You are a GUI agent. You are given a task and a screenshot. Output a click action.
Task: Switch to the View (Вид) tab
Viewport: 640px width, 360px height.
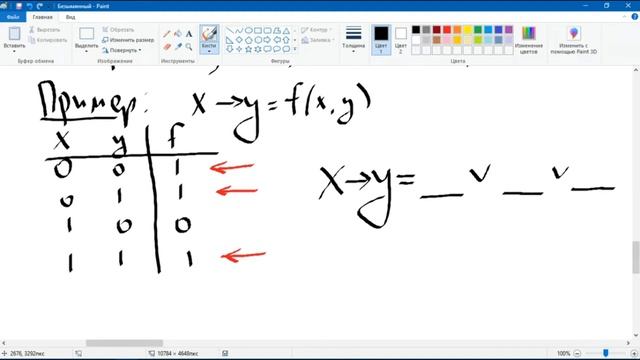point(70,17)
